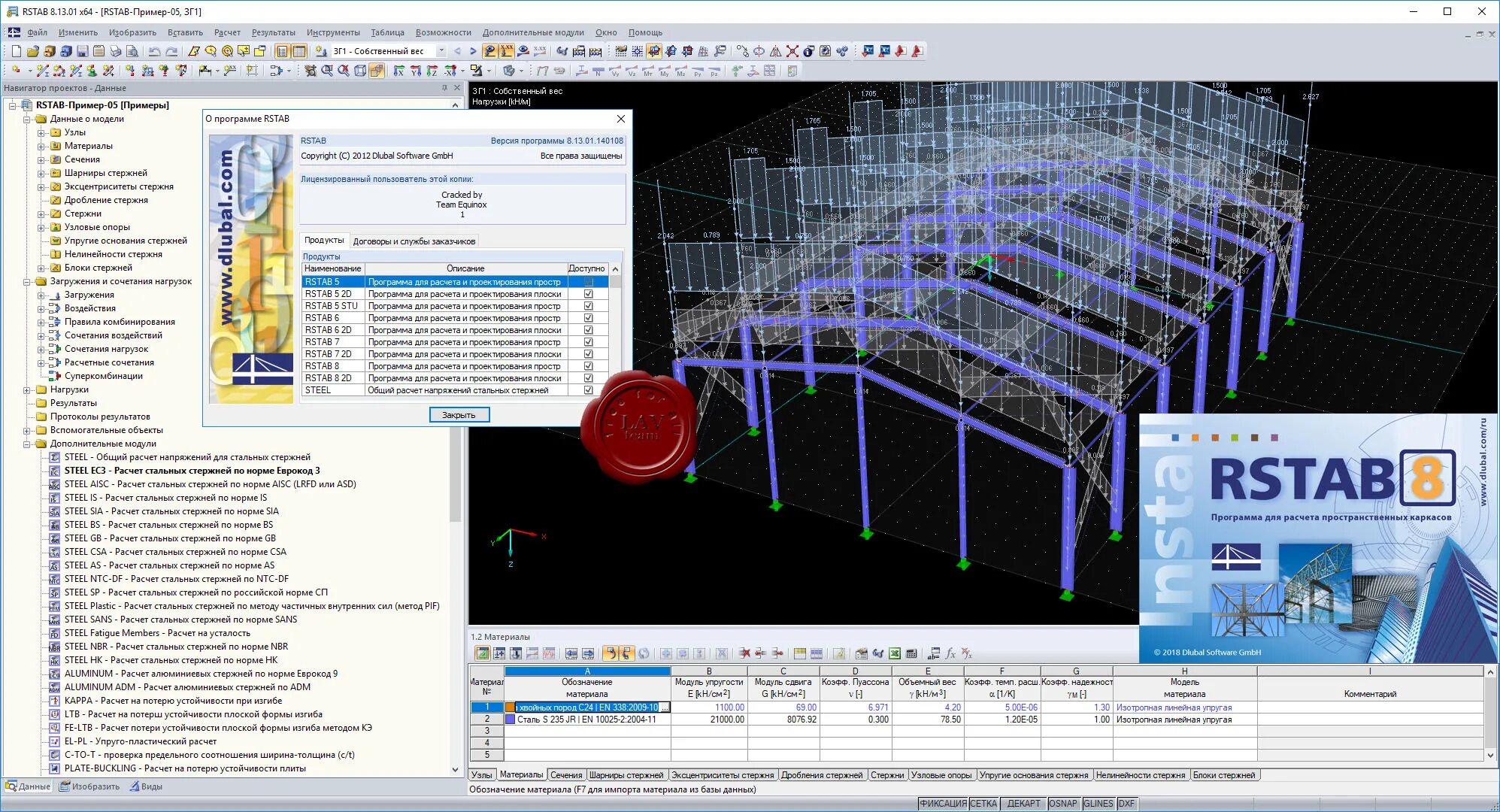Toggle the RSTAB 7 availability checkbox

(x=589, y=342)
